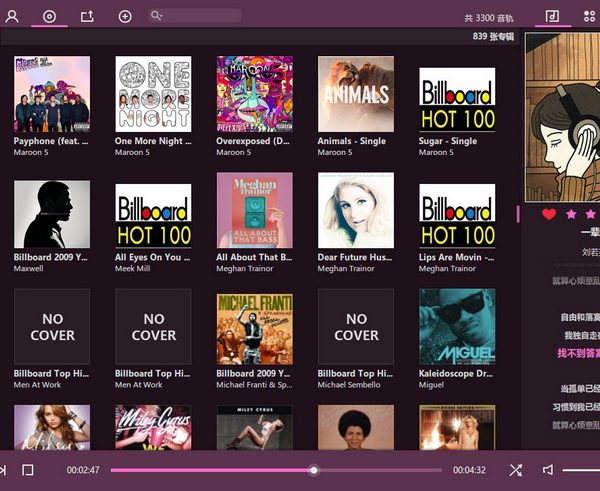Open the Animals - Single album
Screen dimensions: 600x491
[x=356, y=94]
